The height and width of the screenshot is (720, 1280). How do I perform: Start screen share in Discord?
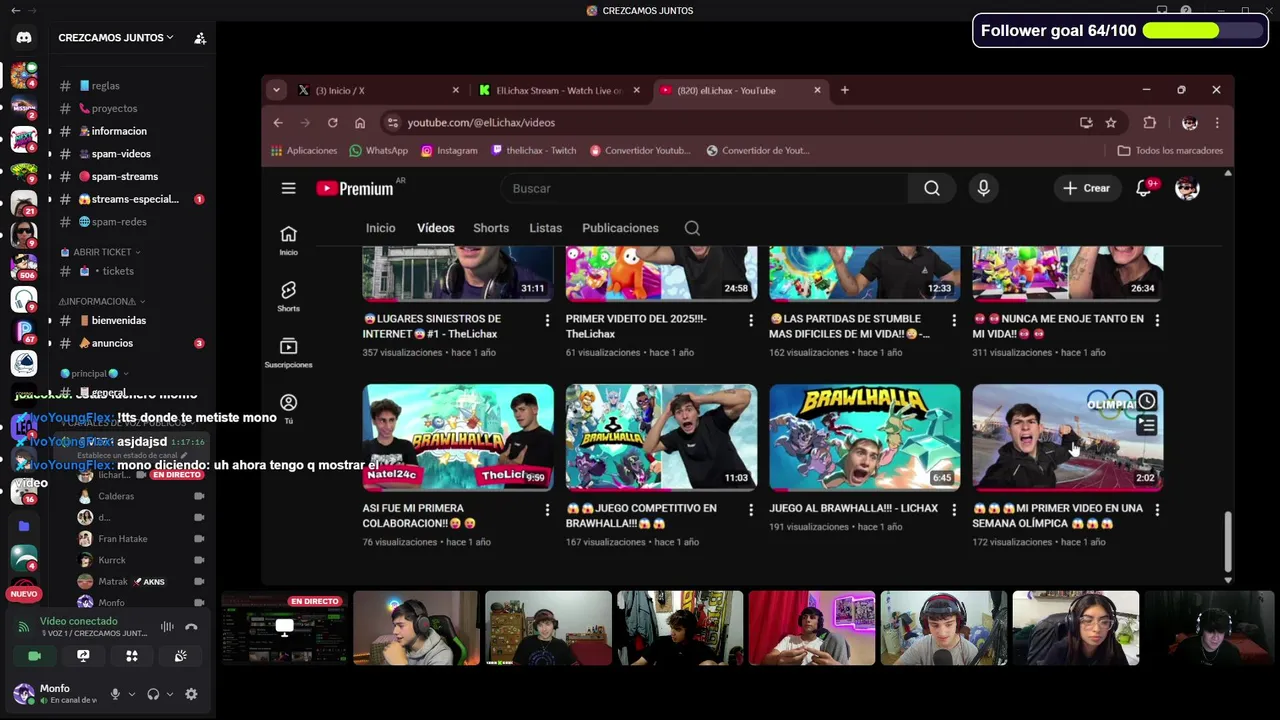(83, 656)
